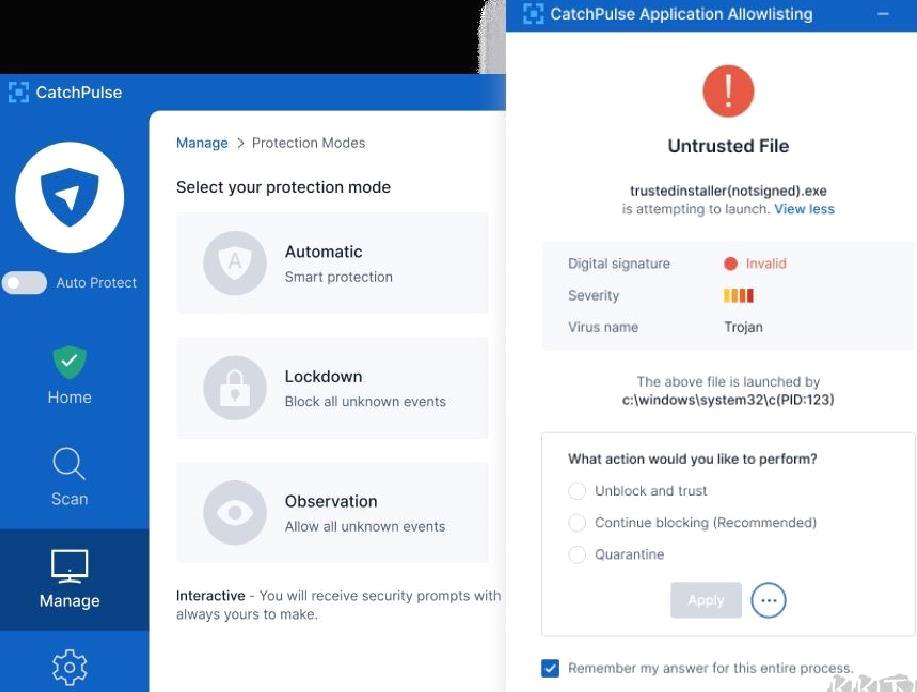Click the Severity label

(593, 295)
